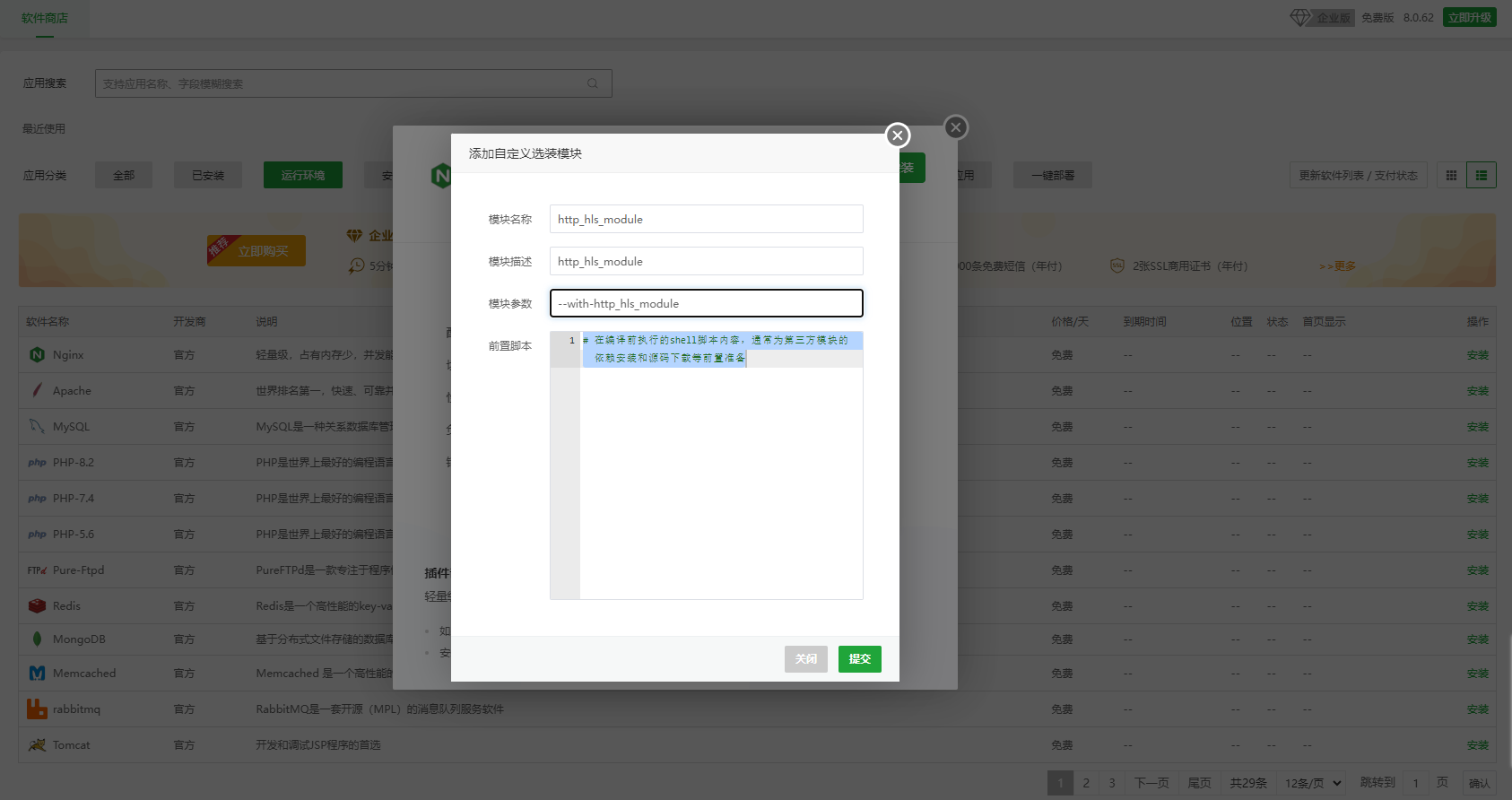Click the PHP-5.6 php icon
Viewport: 1512px width, 800px height.
tap(37, 535)
